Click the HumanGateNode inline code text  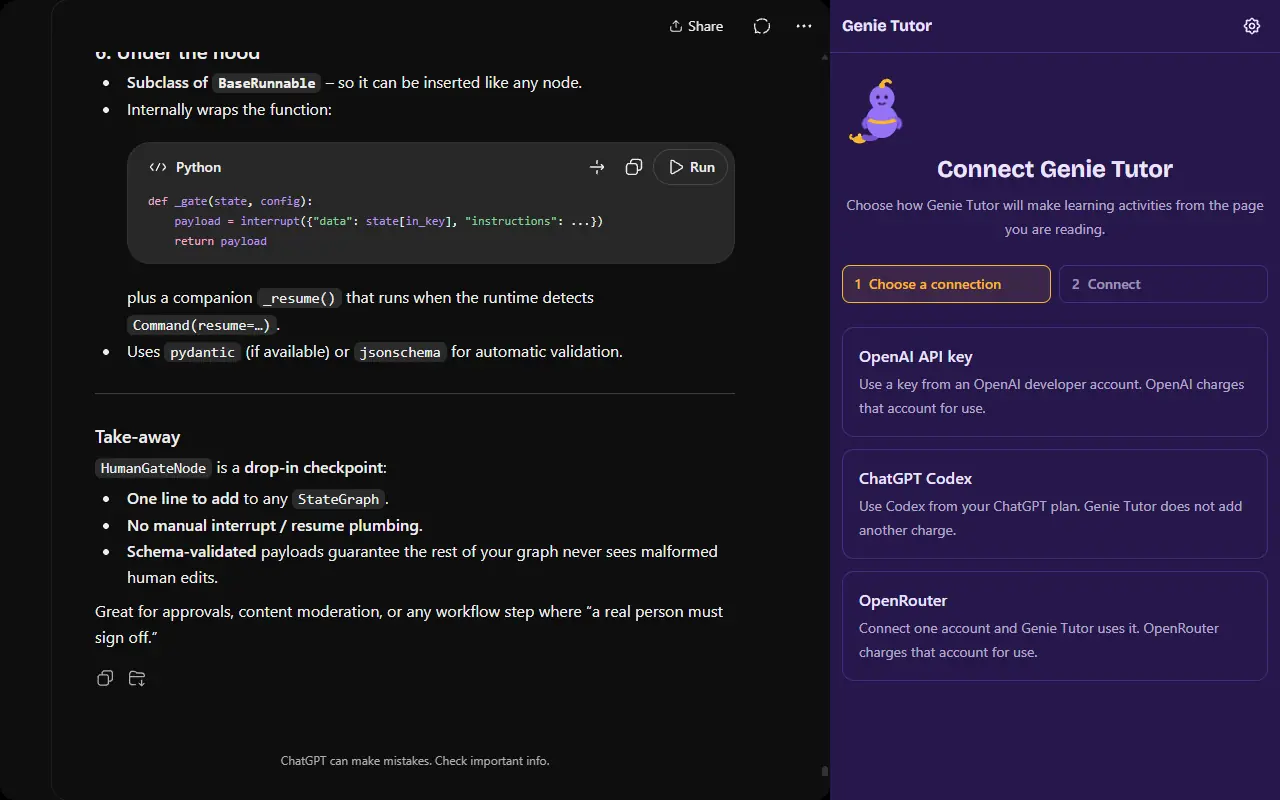pos(154,468)
